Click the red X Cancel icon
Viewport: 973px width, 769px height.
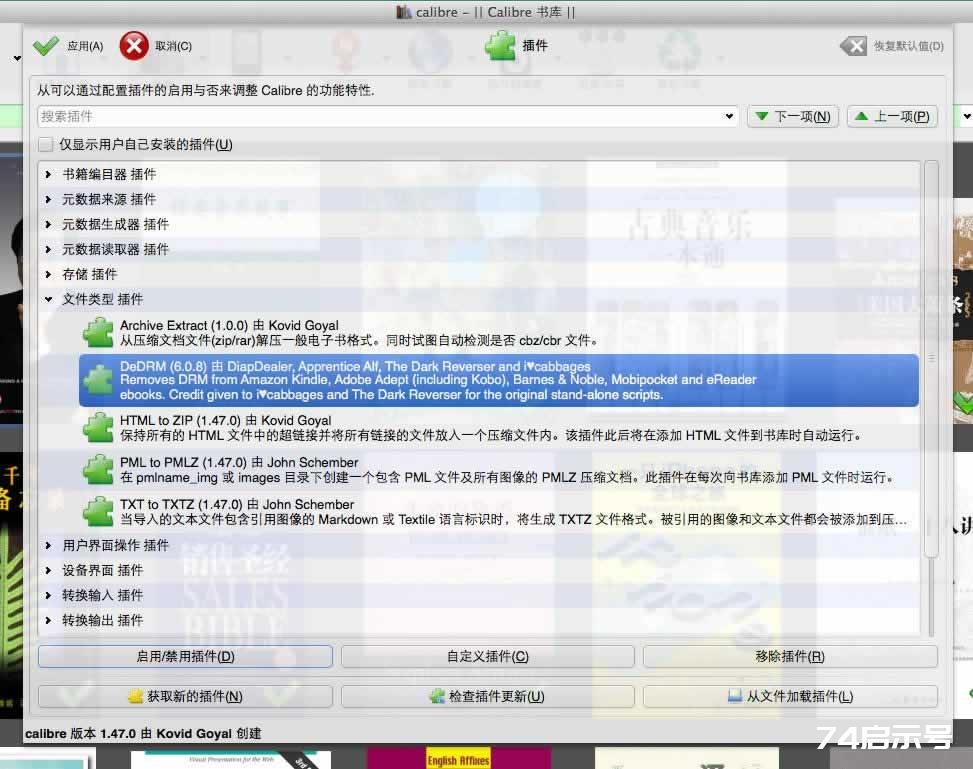click(x=133, y=46)
